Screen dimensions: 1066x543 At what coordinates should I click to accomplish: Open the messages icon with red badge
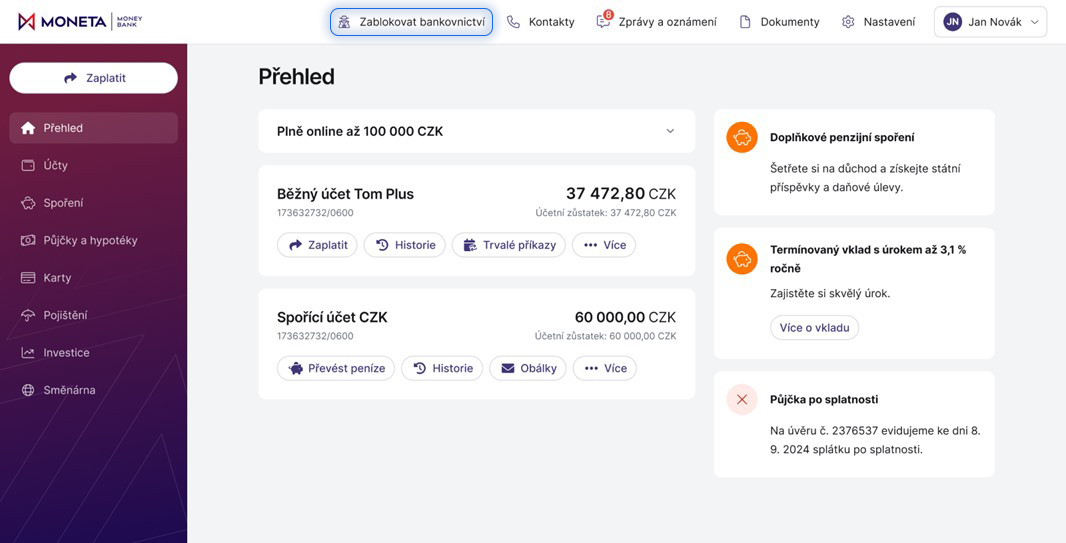coord(604,20)
